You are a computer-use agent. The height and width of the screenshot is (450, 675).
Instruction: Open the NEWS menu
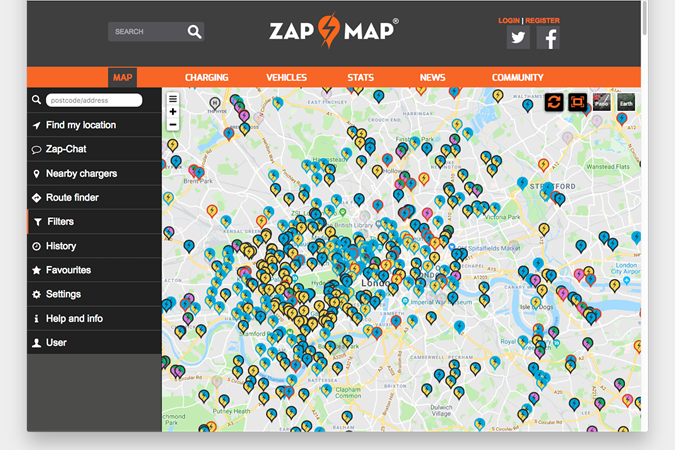433,78
